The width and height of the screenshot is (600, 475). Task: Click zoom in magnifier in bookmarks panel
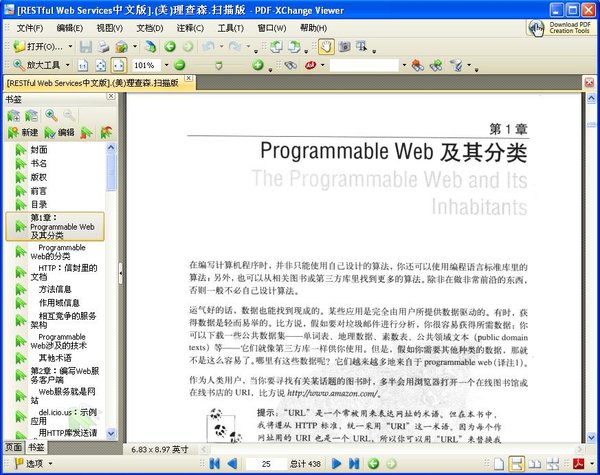50,116
